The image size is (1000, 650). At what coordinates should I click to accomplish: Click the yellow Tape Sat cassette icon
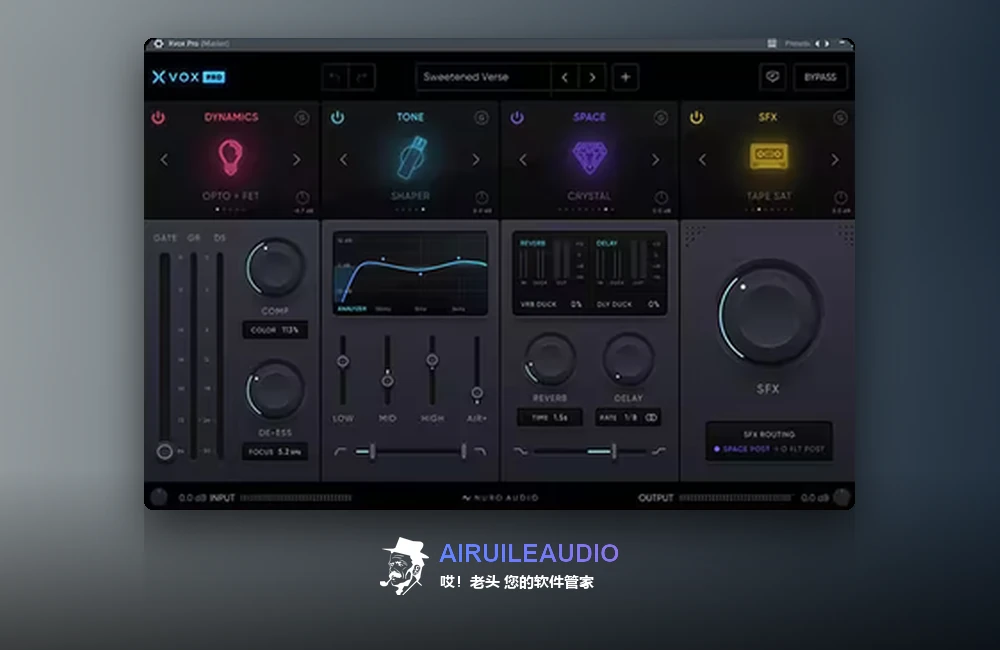point(768,156)
